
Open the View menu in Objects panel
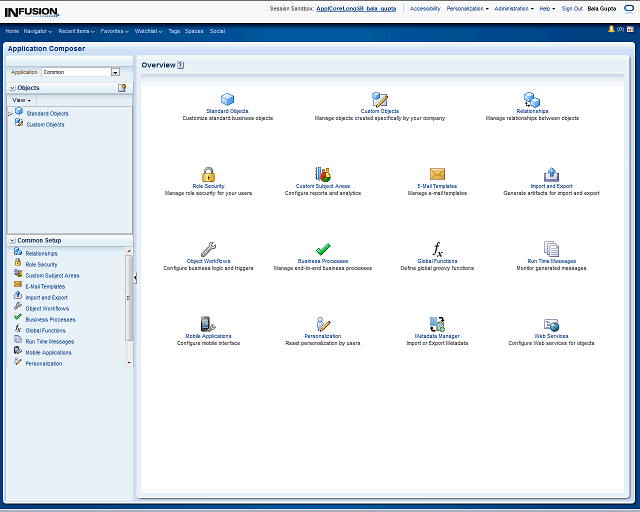[21, 100]
